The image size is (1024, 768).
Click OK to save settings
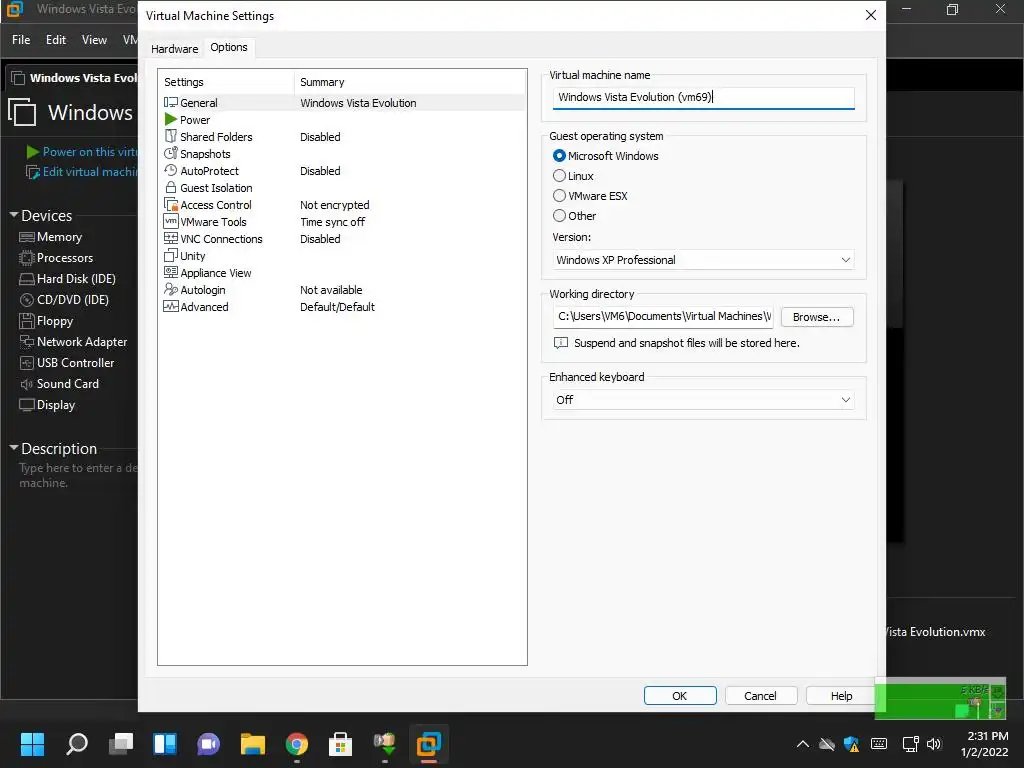[x=680, y=696]
